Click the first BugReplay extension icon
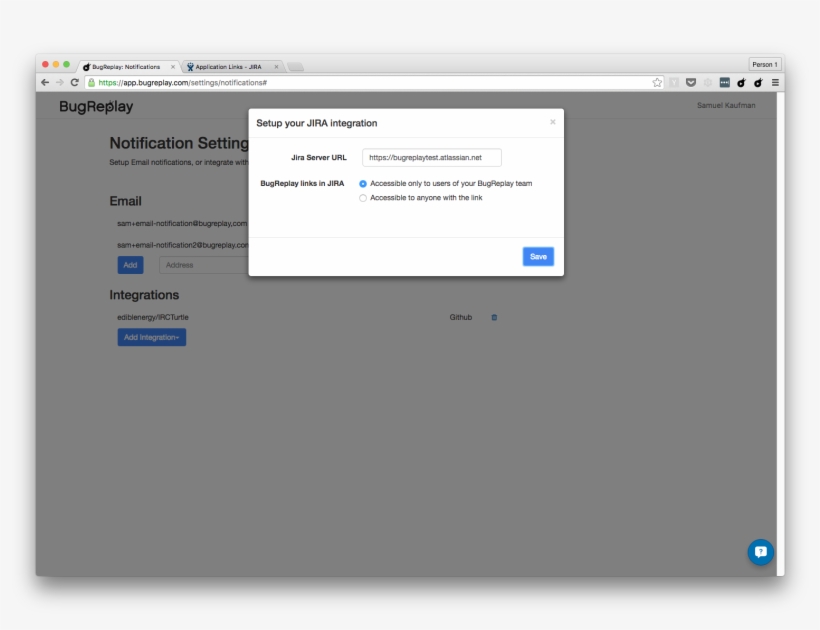820x630 pixels. tap(742, 83)
